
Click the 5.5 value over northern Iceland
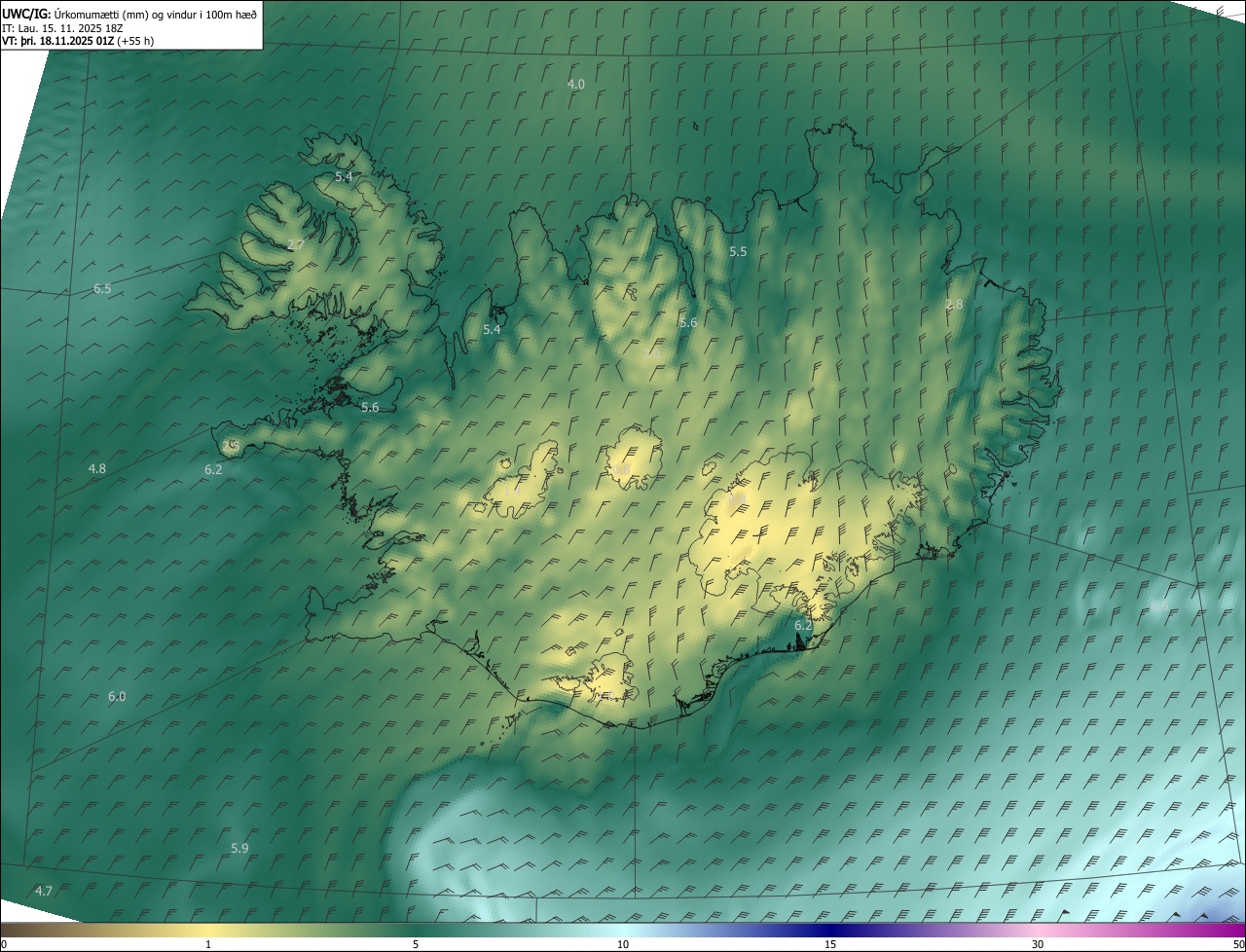coord(738,252)
